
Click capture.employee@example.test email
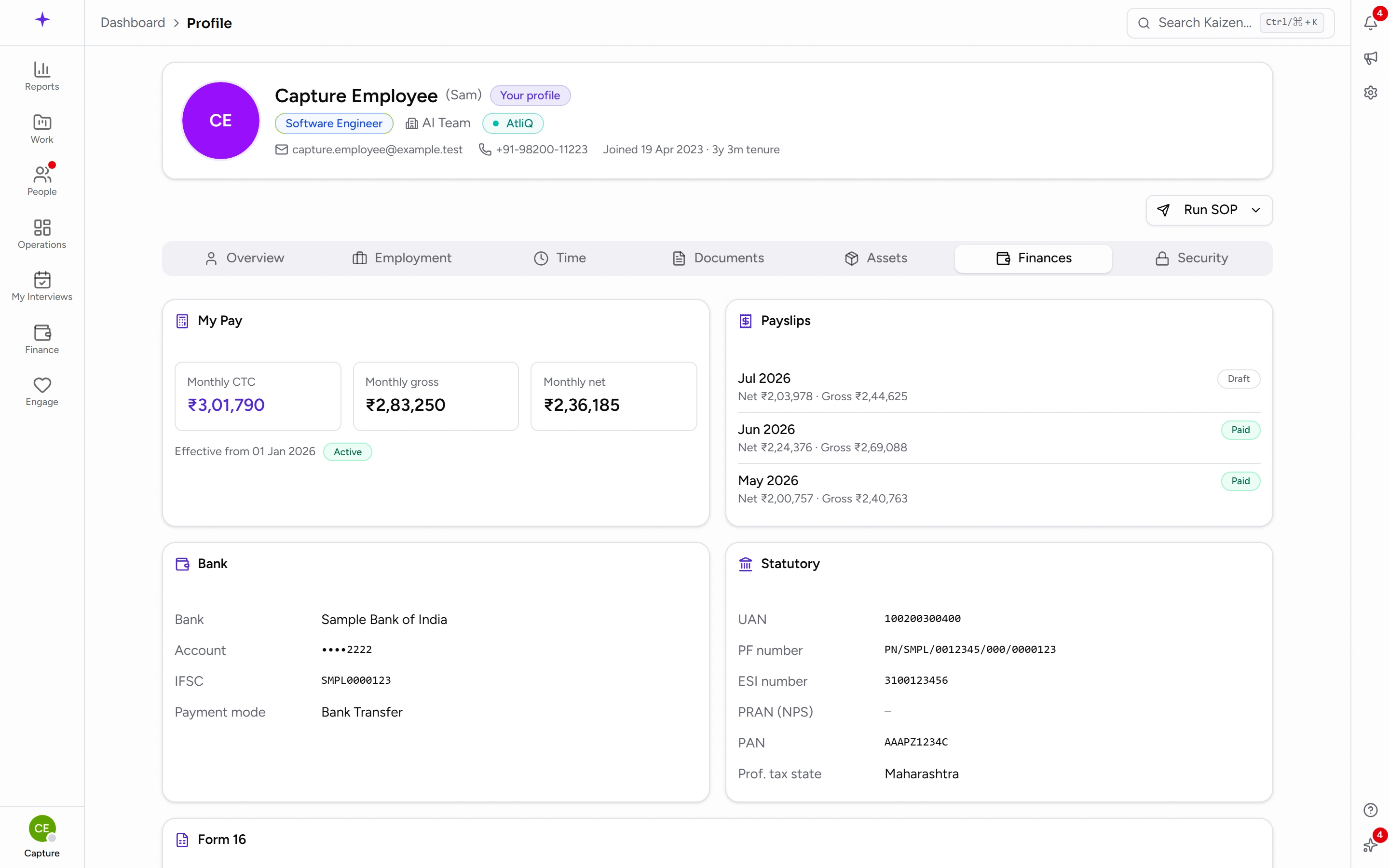[377, 149]
